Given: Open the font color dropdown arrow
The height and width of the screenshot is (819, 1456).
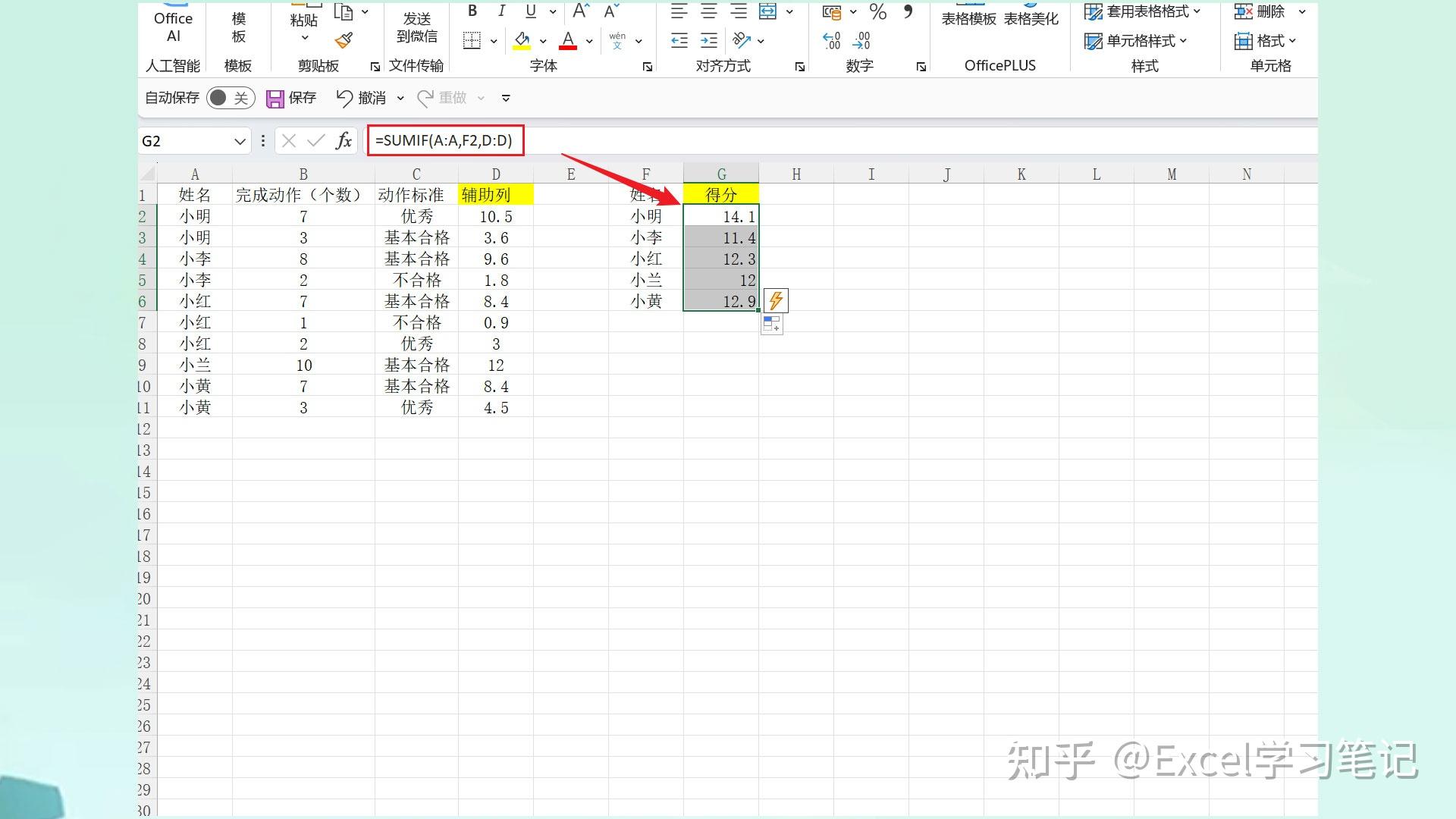Looking at the screenshot, I should click(x=589, y=41).
